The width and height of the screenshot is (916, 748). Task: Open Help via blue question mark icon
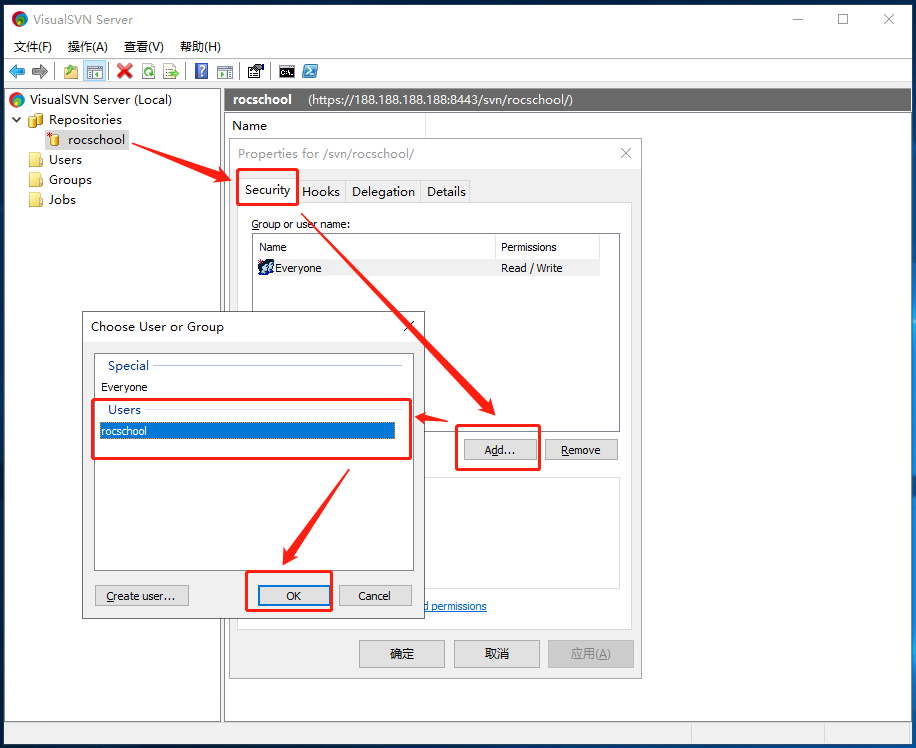(202, 71)
